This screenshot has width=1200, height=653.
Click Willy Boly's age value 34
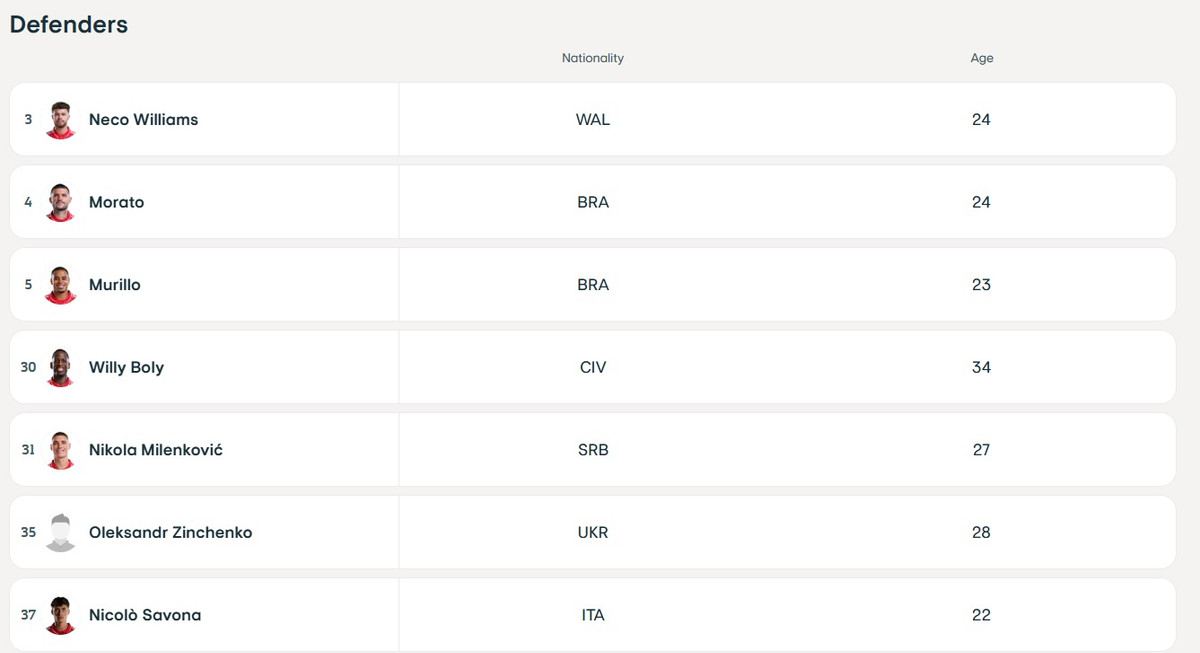(x=981, y=368)
